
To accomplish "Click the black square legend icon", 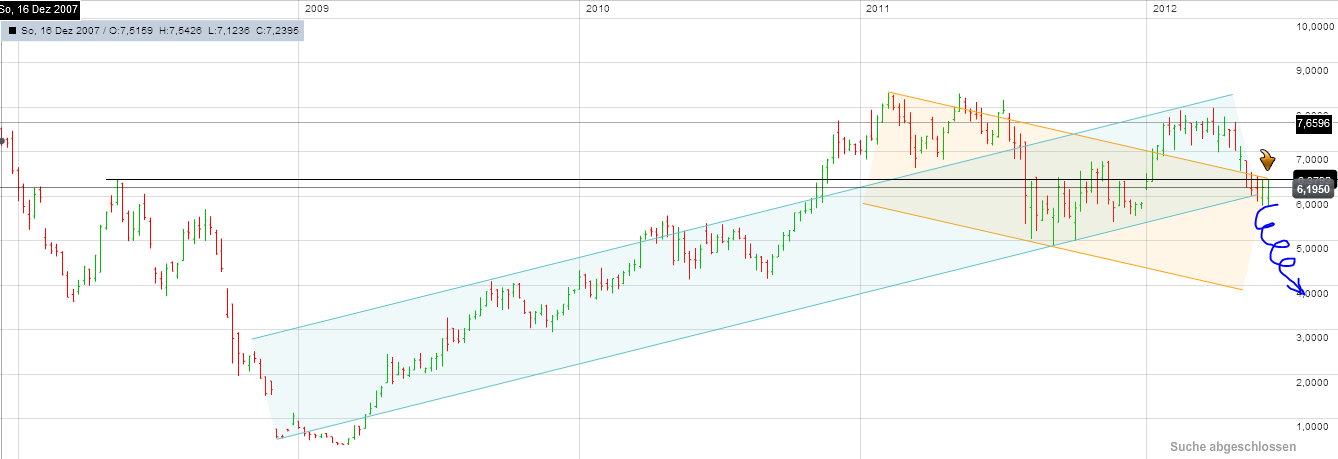I will pos(12,31).
